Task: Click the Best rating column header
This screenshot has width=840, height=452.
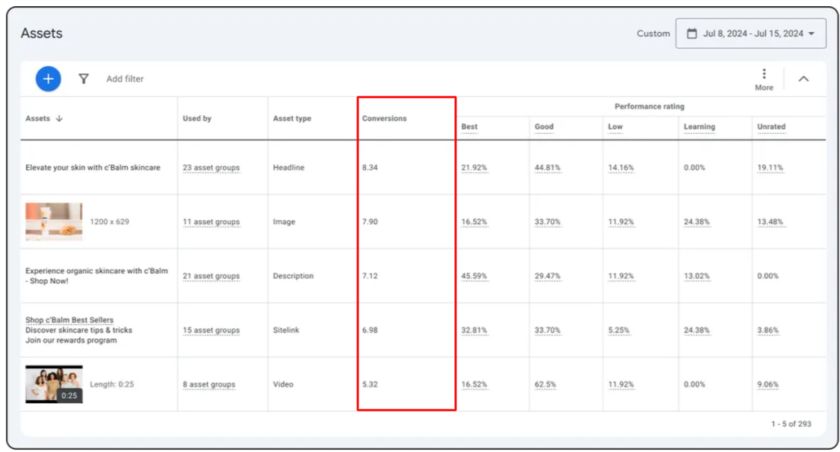Action: point(469,127)
